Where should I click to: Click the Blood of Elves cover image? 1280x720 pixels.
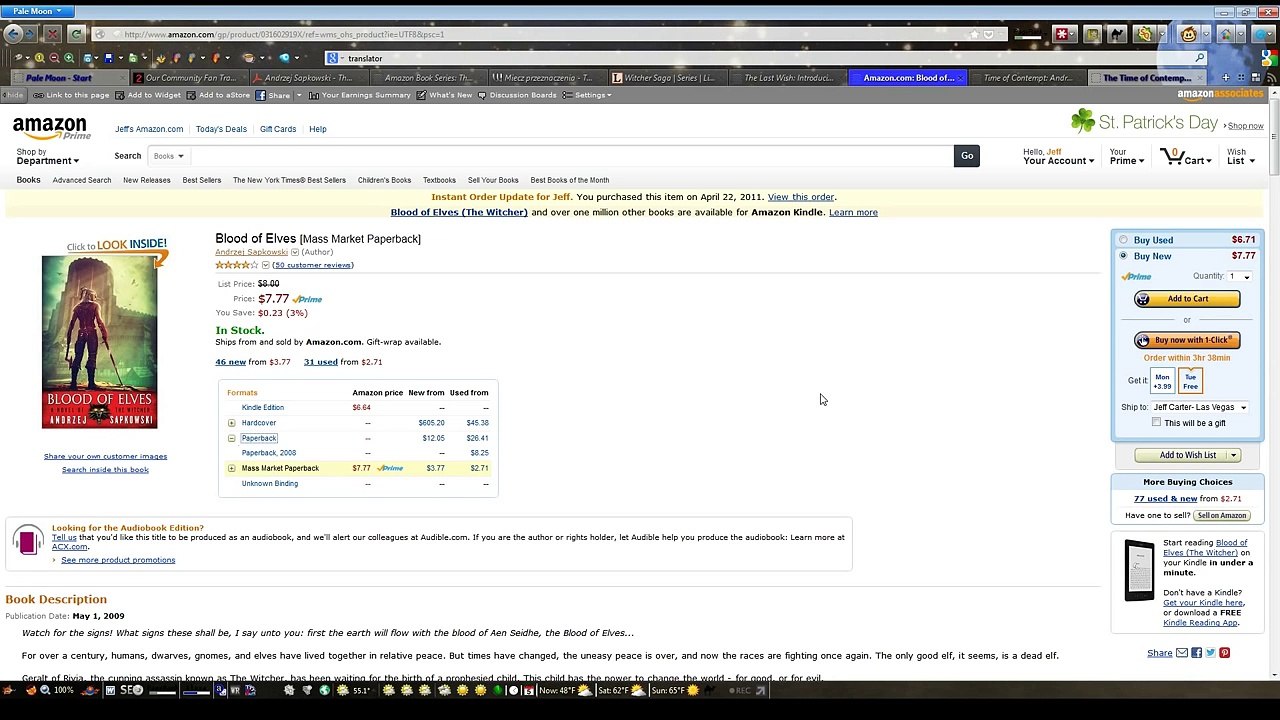click(x=99, y=342)
